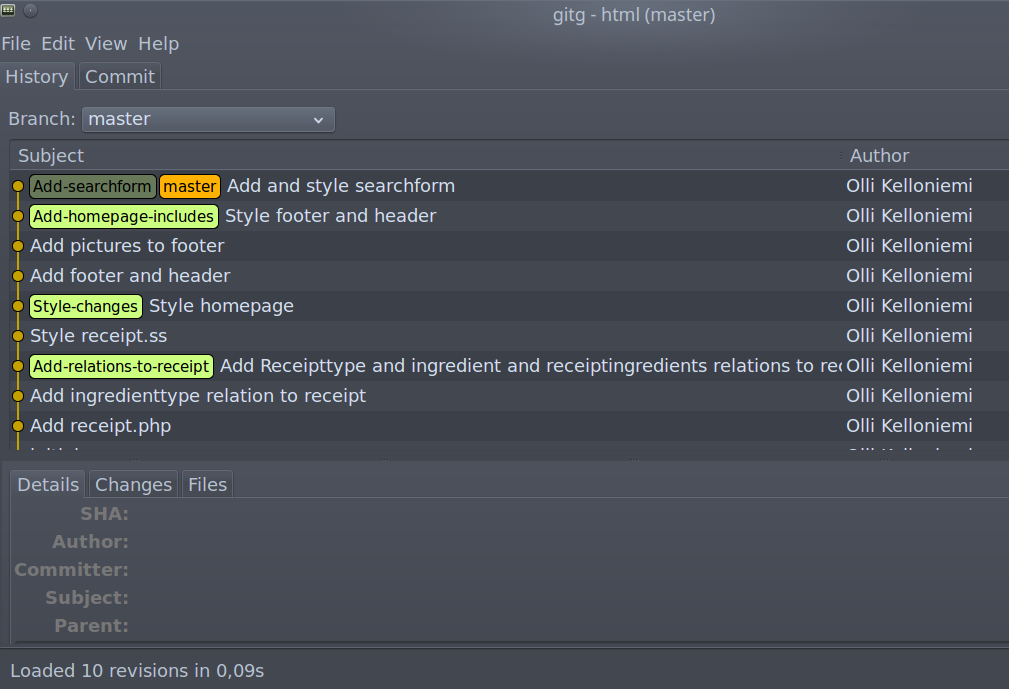Select the Add footer and header commit

click(509, 276)
